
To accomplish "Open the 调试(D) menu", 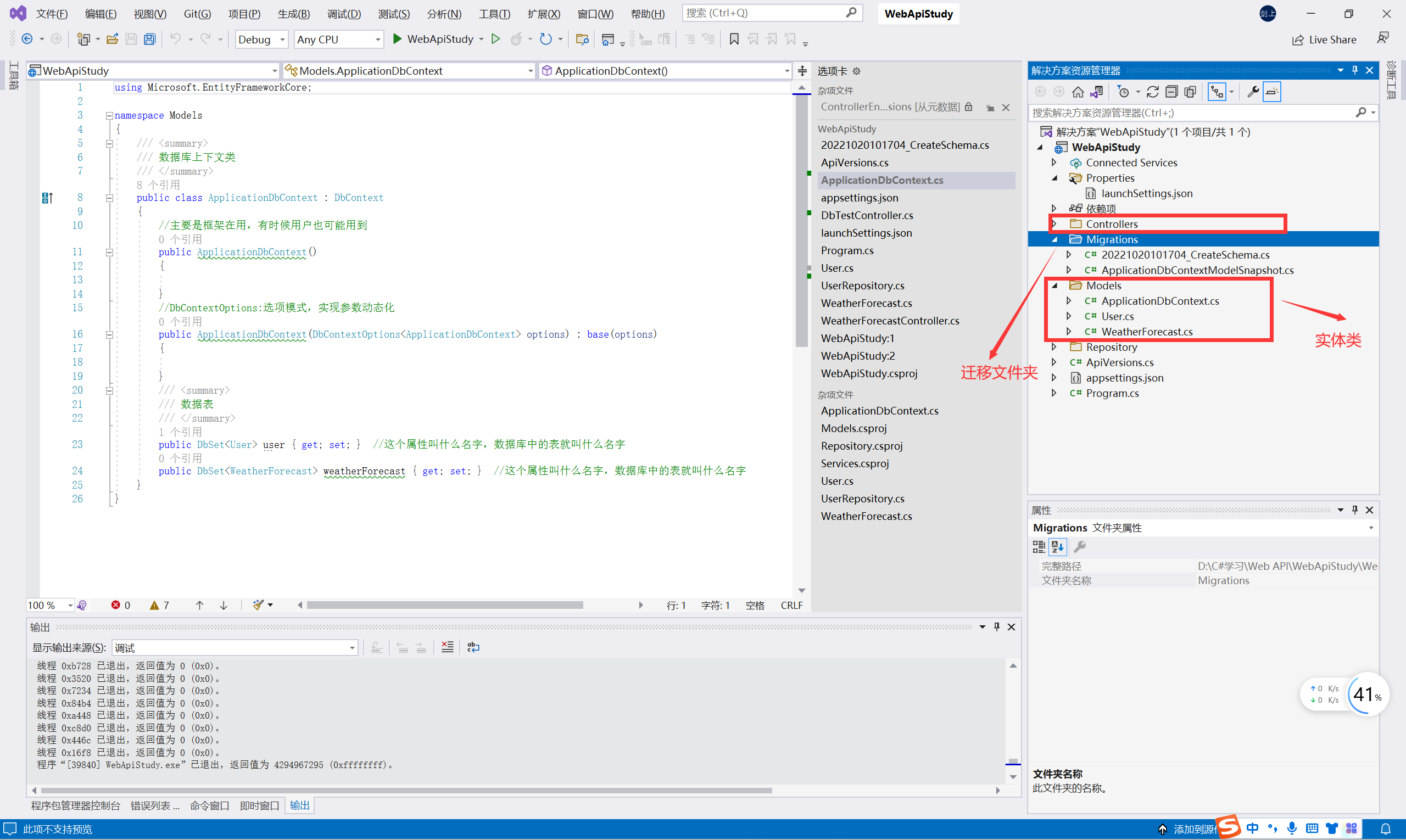I will click(x=344, y=14).
